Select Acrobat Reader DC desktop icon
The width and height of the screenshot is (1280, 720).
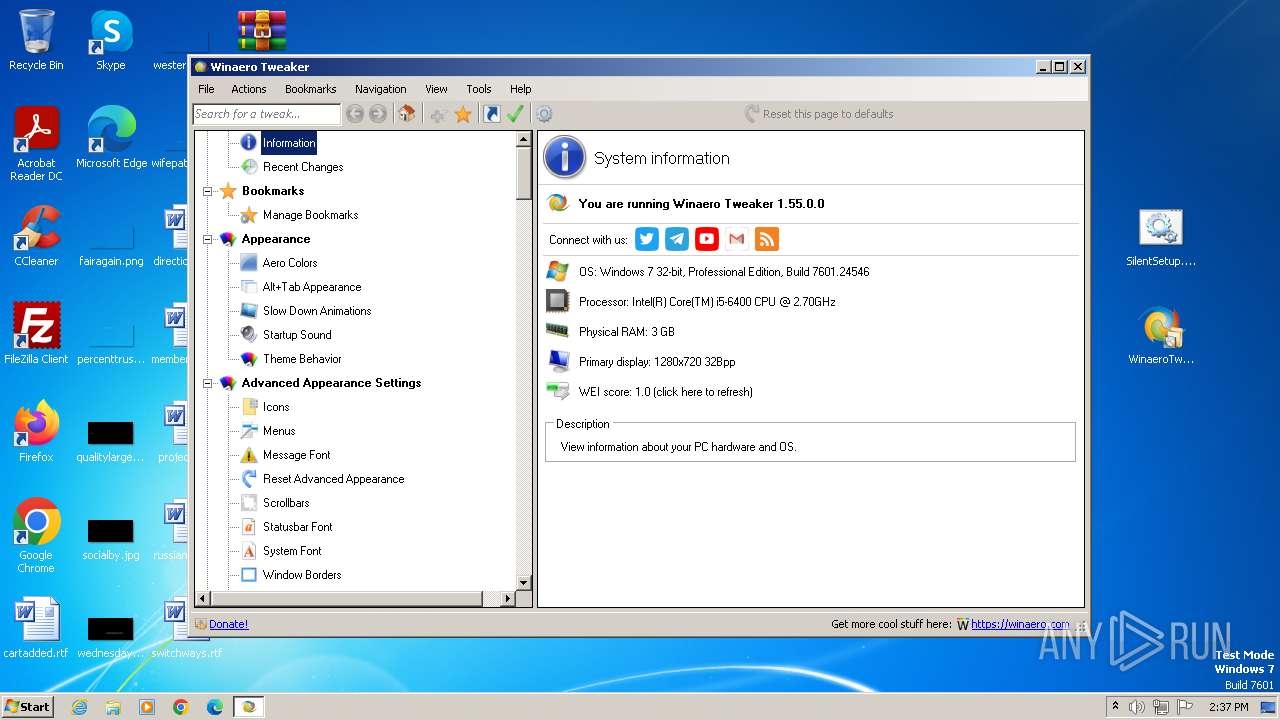36,143
